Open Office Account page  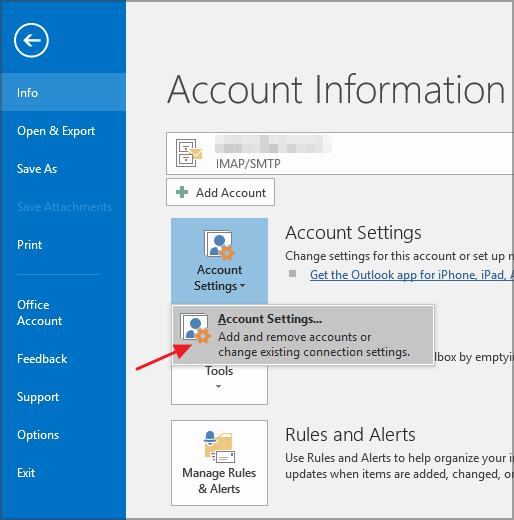click(x=39, y=313)
